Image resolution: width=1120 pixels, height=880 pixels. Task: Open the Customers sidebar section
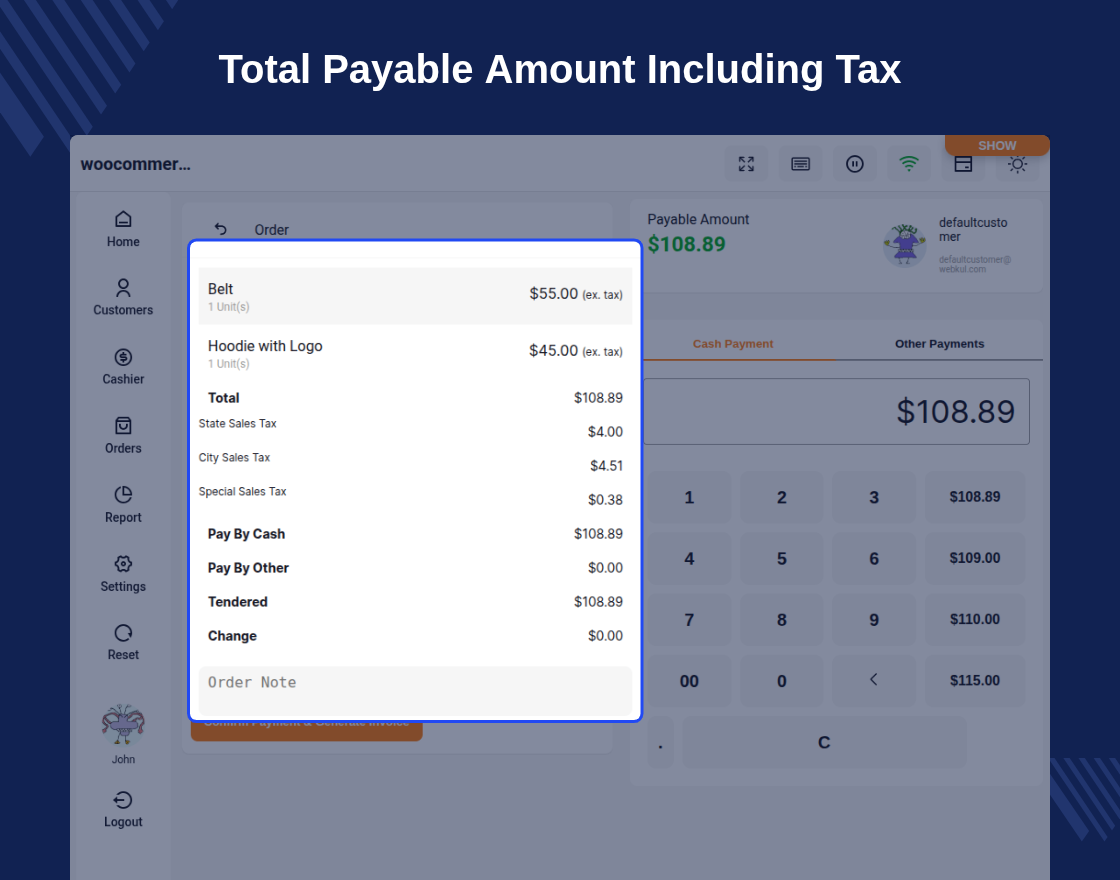point(123,297)
